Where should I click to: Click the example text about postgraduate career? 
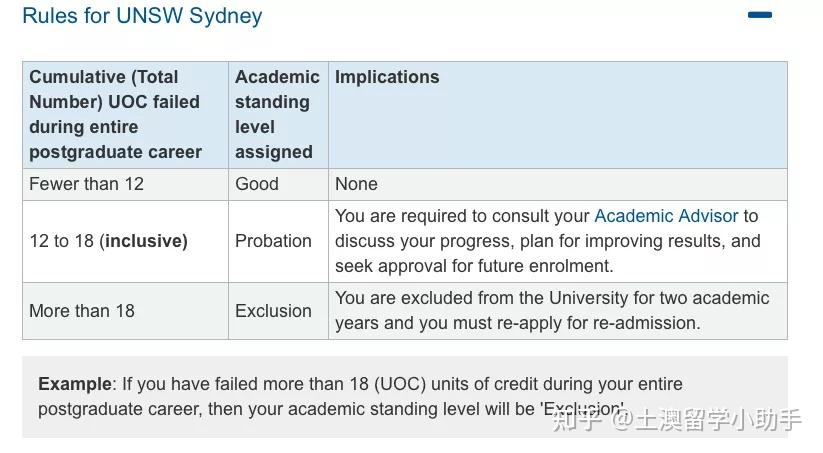pyautogui.click(x=330, y=409)
